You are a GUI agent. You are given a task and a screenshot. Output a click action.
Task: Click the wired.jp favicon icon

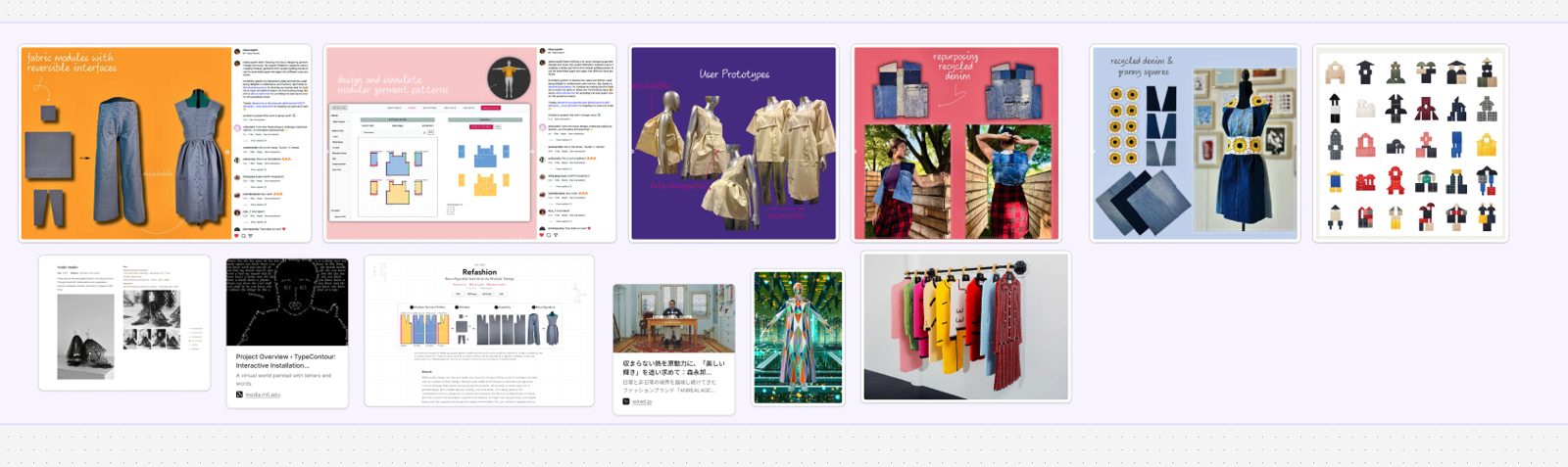tap(626, 401)
